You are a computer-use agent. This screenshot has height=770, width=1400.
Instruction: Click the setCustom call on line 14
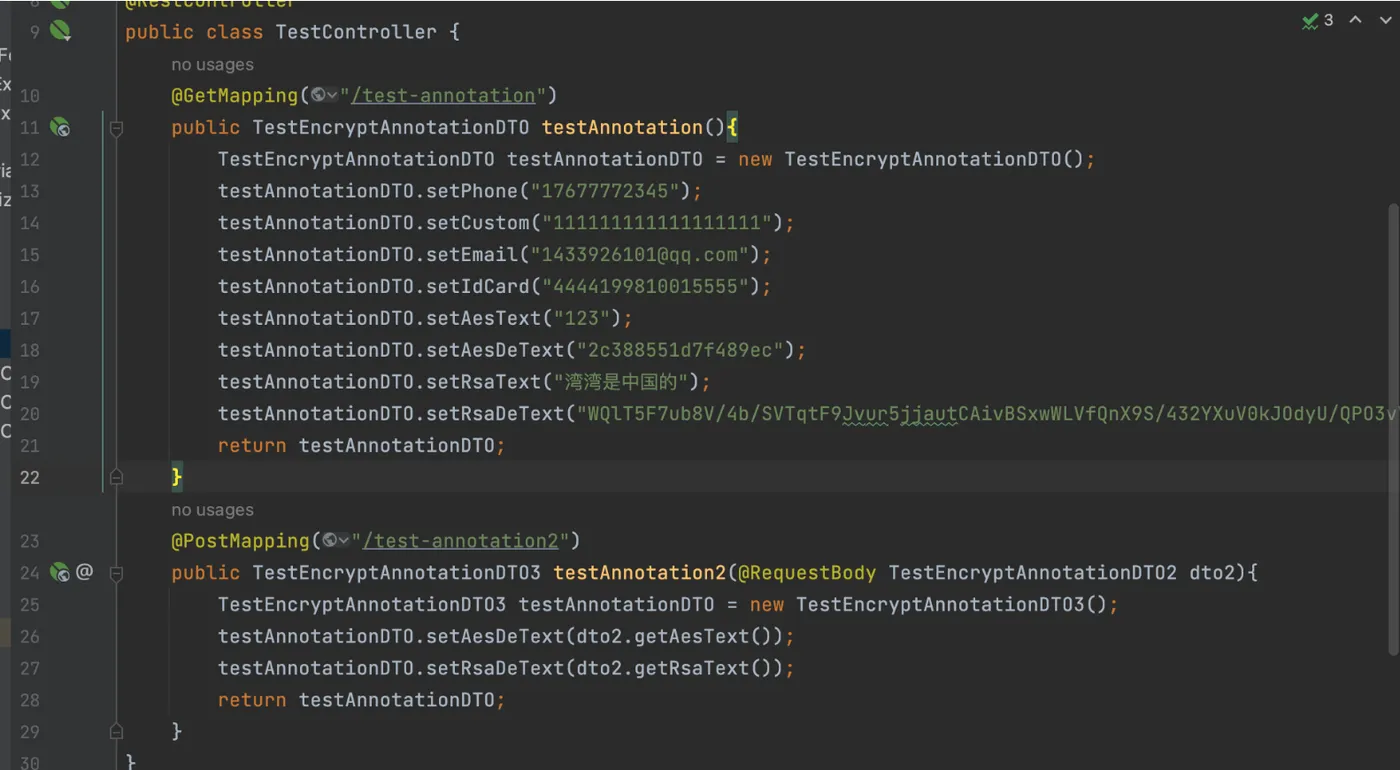[477, 223]
